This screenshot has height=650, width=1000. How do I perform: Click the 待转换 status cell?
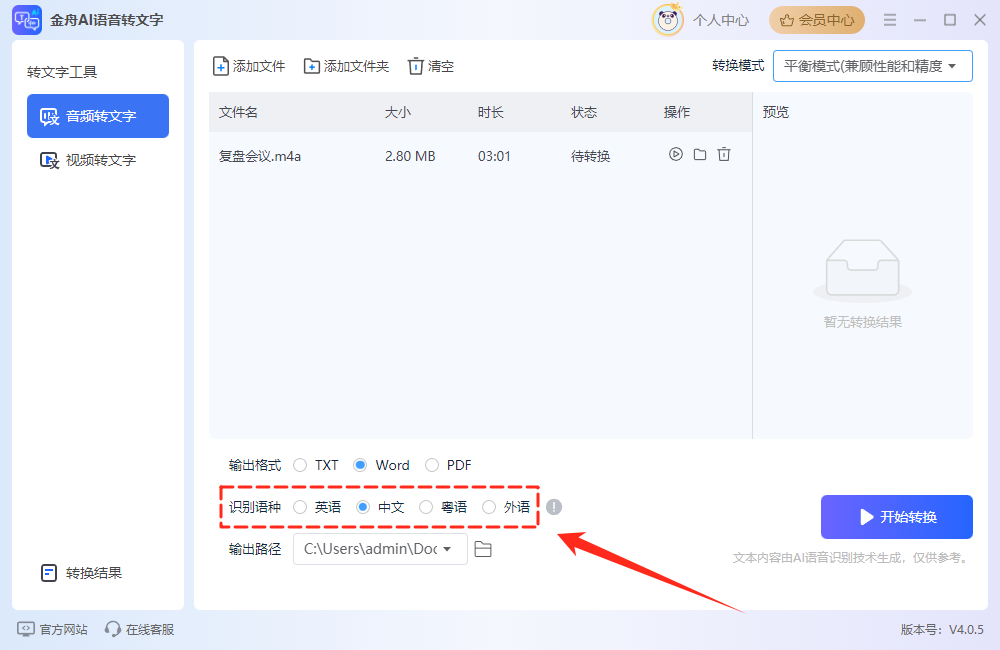(x=591, y=156)
